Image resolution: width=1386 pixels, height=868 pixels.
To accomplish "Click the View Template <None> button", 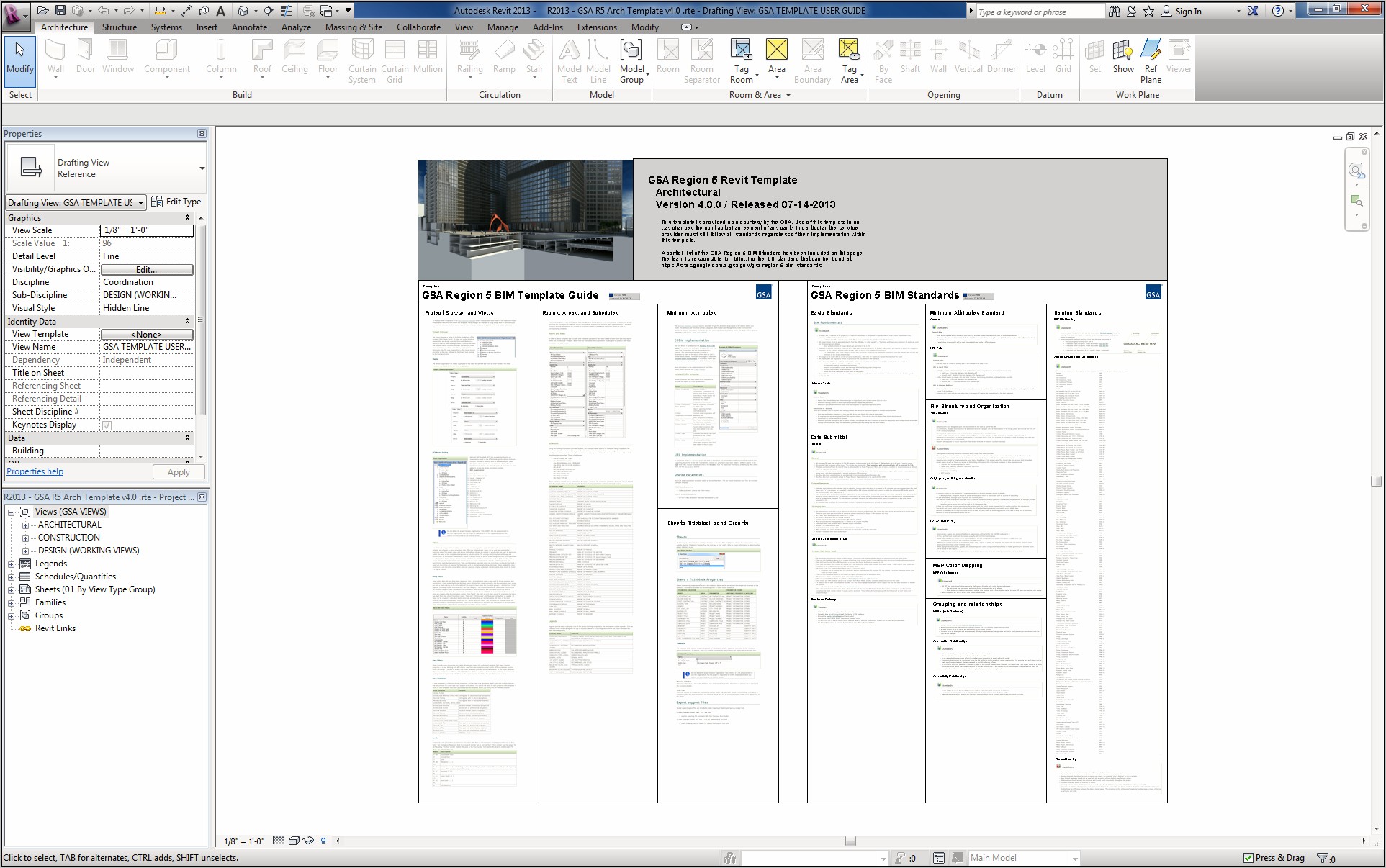I will pyautogui.click(x=147, y=335).
